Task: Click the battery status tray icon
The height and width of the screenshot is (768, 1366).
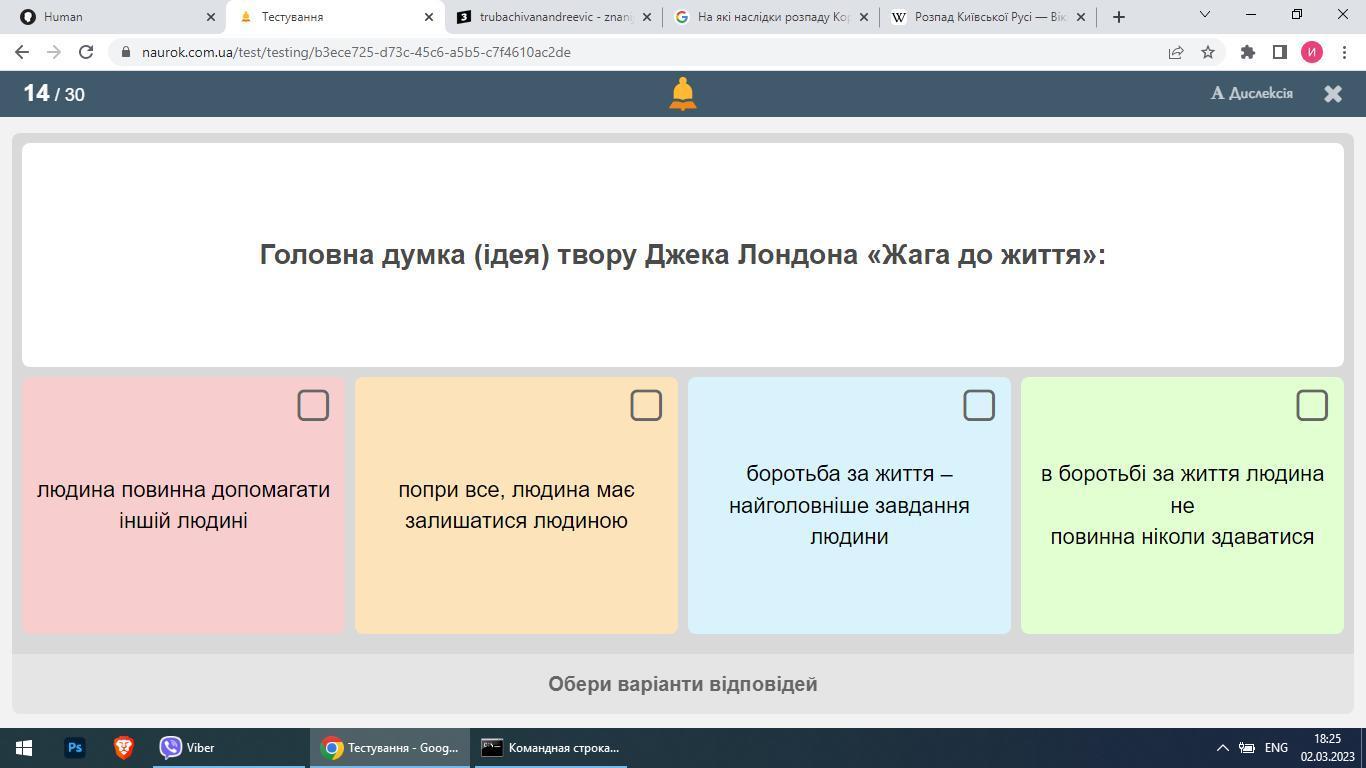Action: [x=1247, y=748]
